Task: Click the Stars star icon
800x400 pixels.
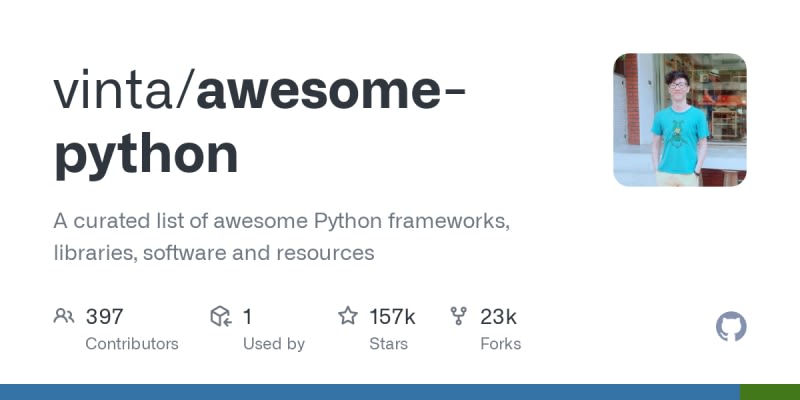Action: point(348,316)
